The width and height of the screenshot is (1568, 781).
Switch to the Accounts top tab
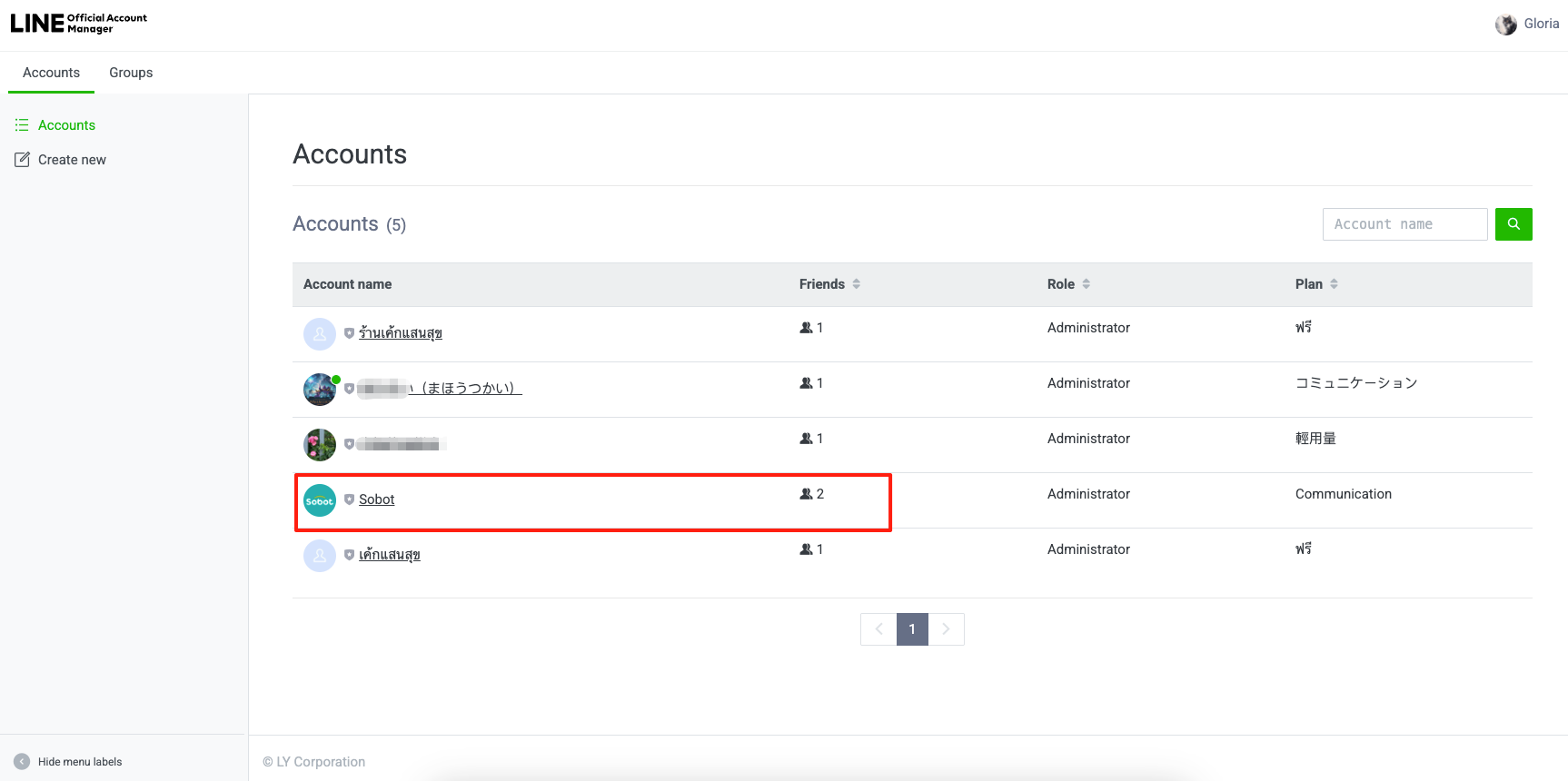pyautogui.click(x=51, y=73)
